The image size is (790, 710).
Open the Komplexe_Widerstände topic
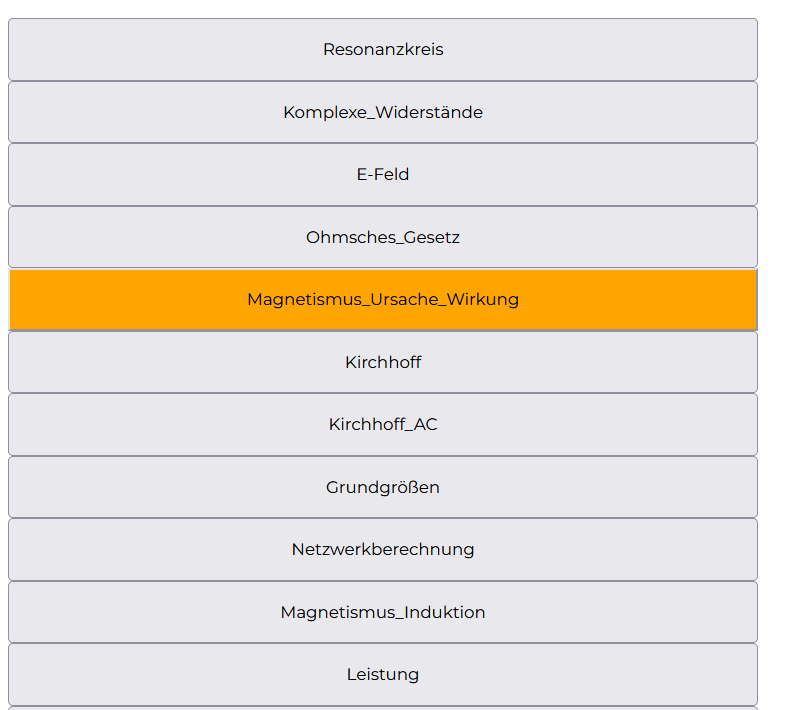click(x=383, y=112)
